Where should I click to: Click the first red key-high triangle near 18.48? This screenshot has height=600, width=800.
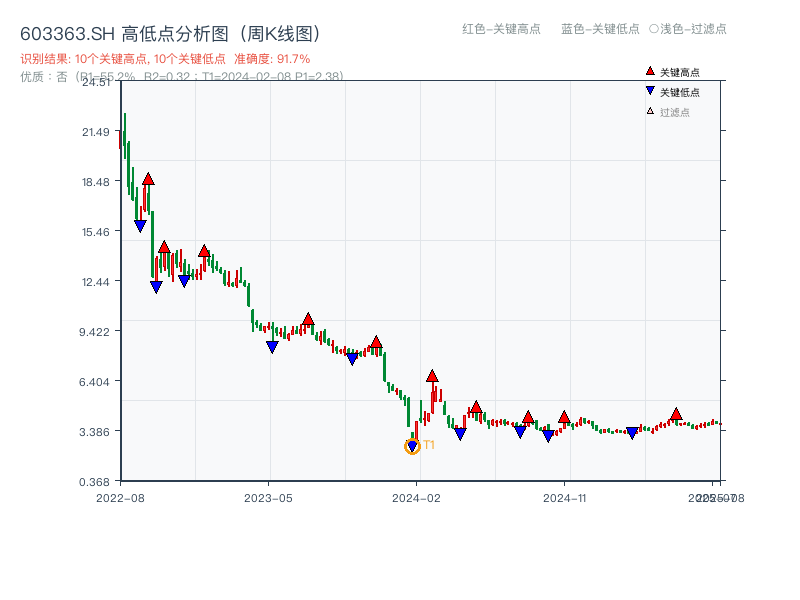148,179
